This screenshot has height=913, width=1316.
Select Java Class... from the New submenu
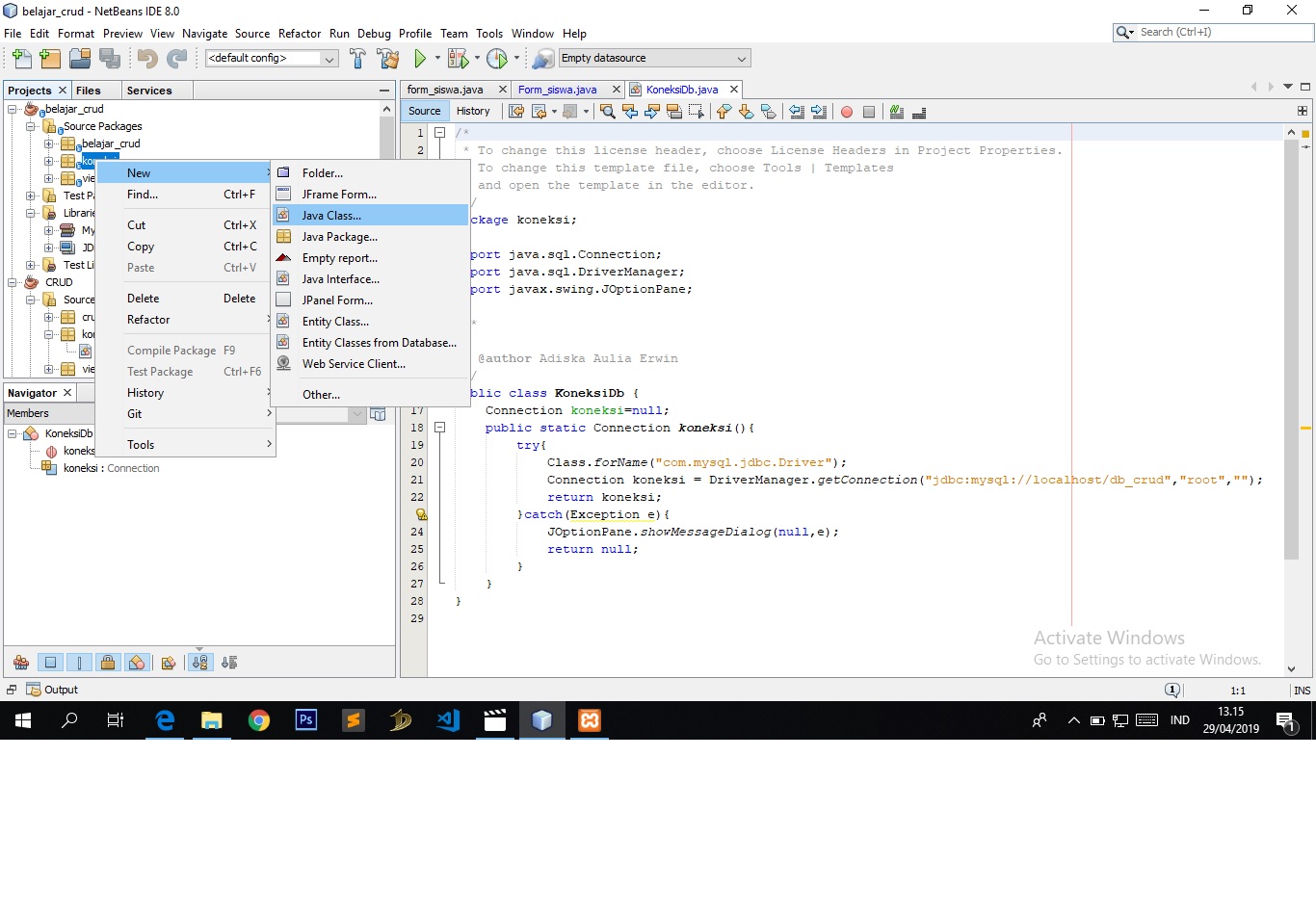pyautogui.click(x=331, y=216)
